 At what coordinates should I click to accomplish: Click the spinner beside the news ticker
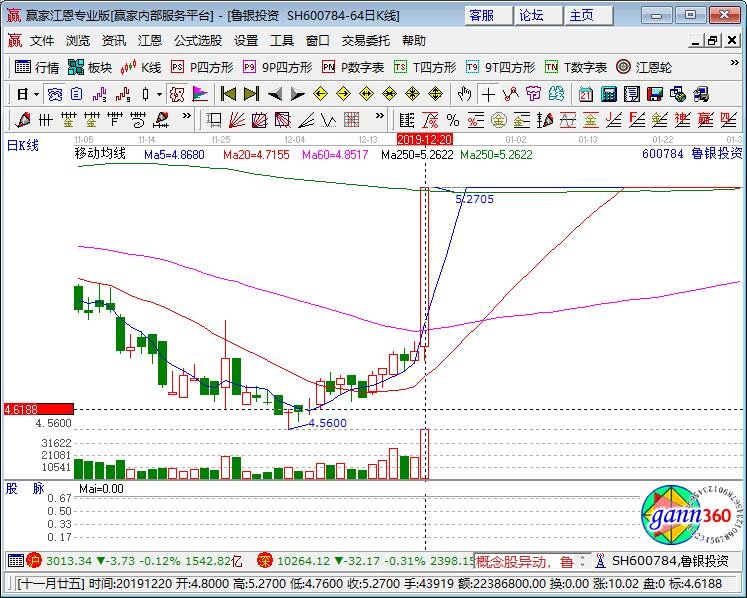582,561
